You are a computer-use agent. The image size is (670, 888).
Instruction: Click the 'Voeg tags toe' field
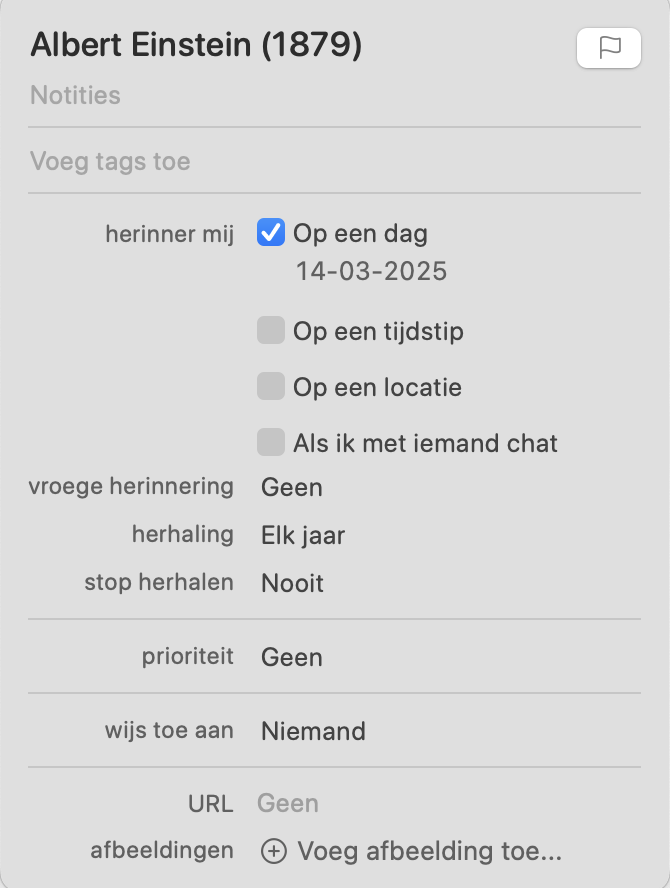[x=110, y=161]
